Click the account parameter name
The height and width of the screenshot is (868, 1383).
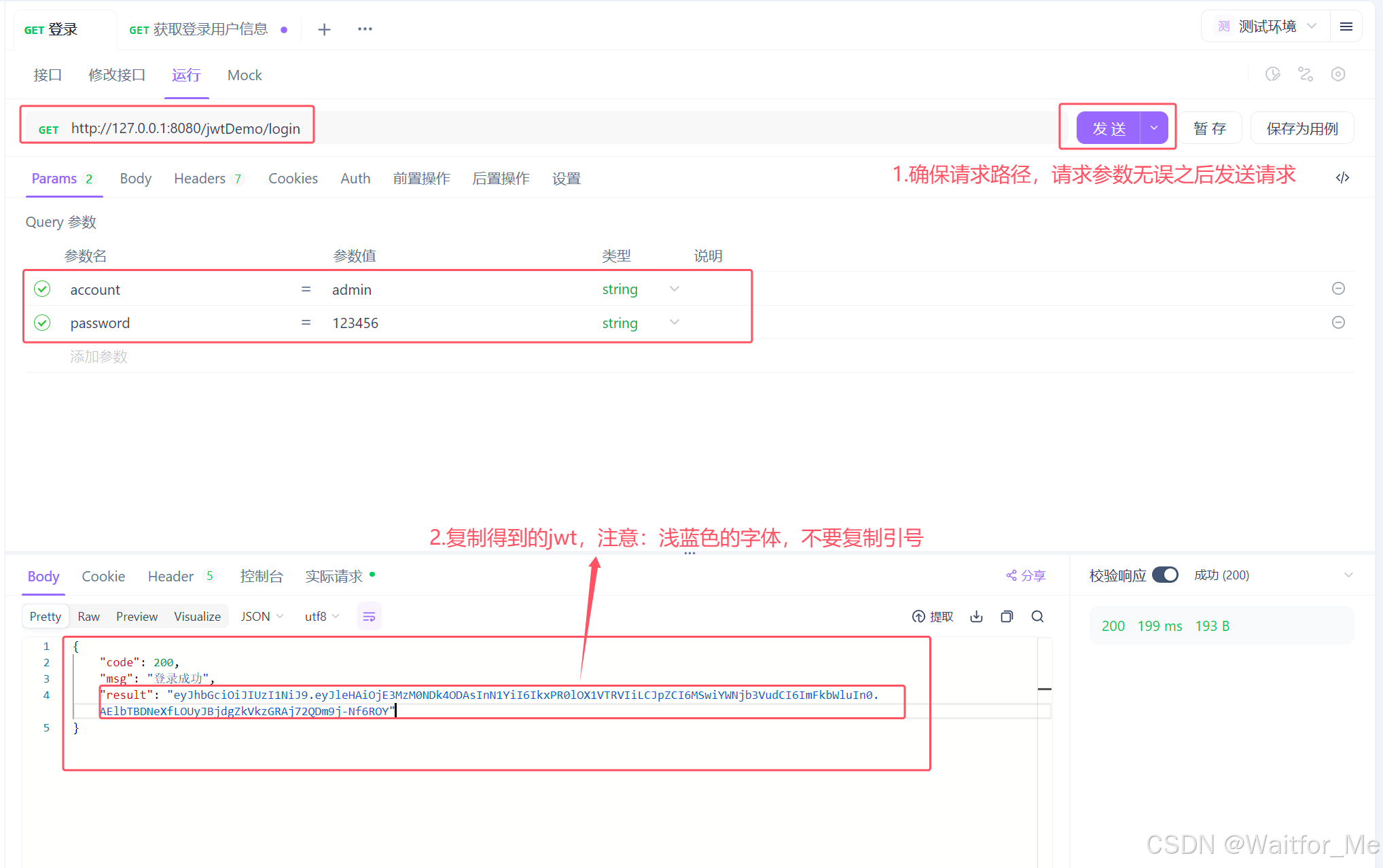pyautogui.click(x=95, y=290)
